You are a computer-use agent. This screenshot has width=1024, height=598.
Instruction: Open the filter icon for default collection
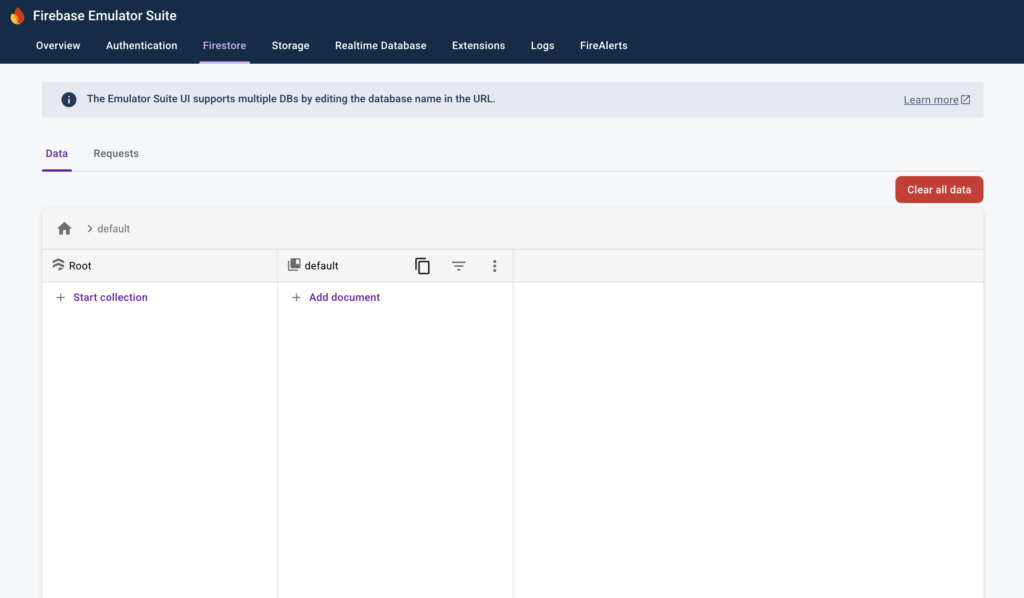(458, 266)
